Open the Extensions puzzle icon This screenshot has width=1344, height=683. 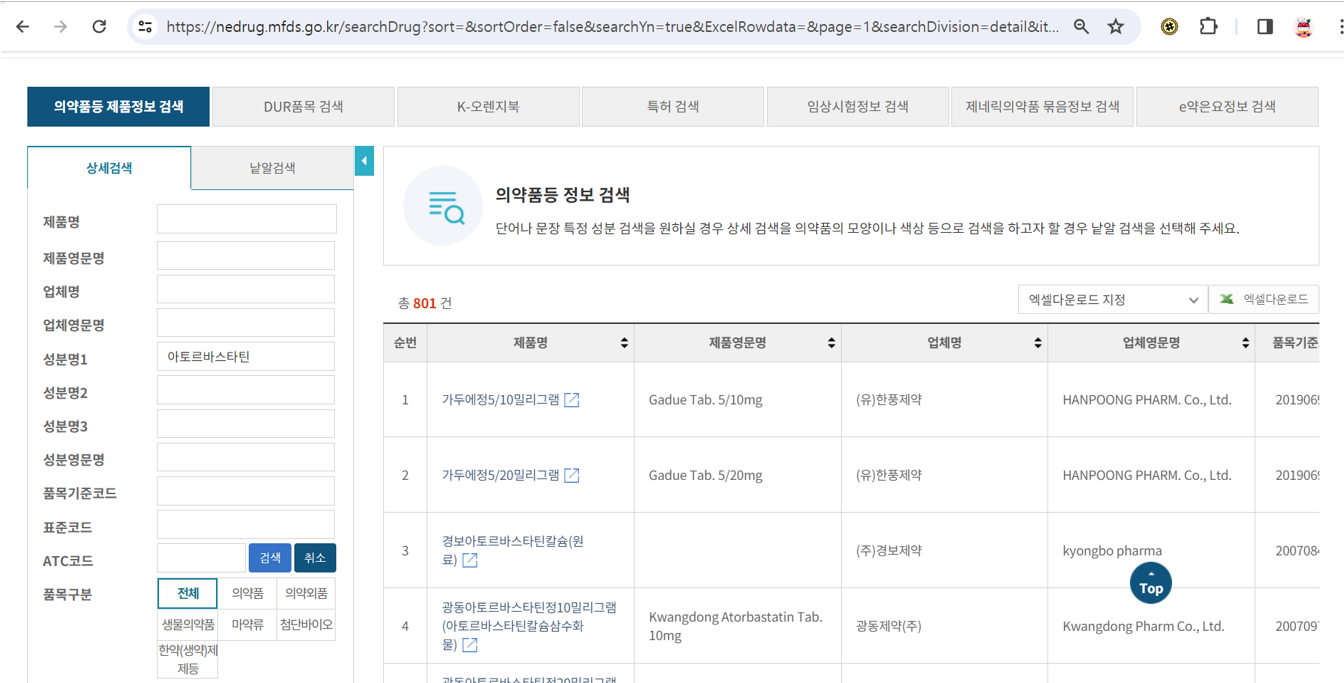pyautogui.click(x=1208, y=27)
